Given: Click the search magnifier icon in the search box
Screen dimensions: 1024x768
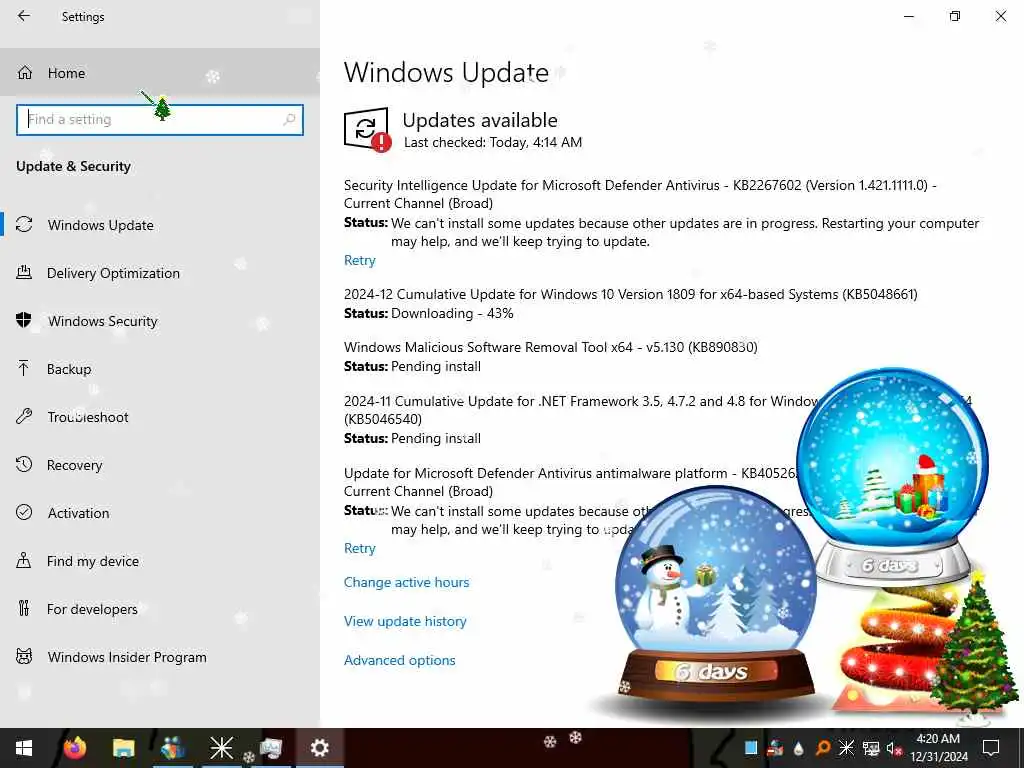Looking at the screenshot, I should 289,120.
